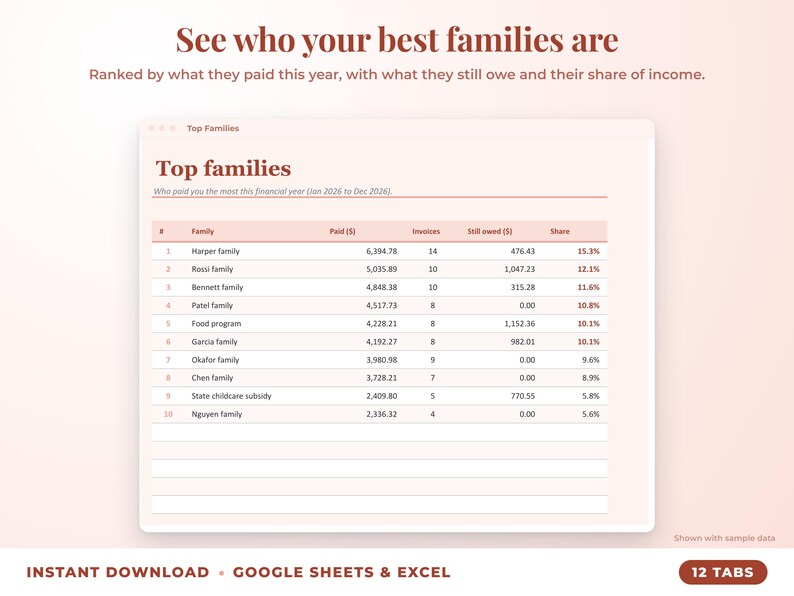Select the Nguyen family cell
Image resolution: width=794 pixels, height=596 pixels.
[217, 414]
